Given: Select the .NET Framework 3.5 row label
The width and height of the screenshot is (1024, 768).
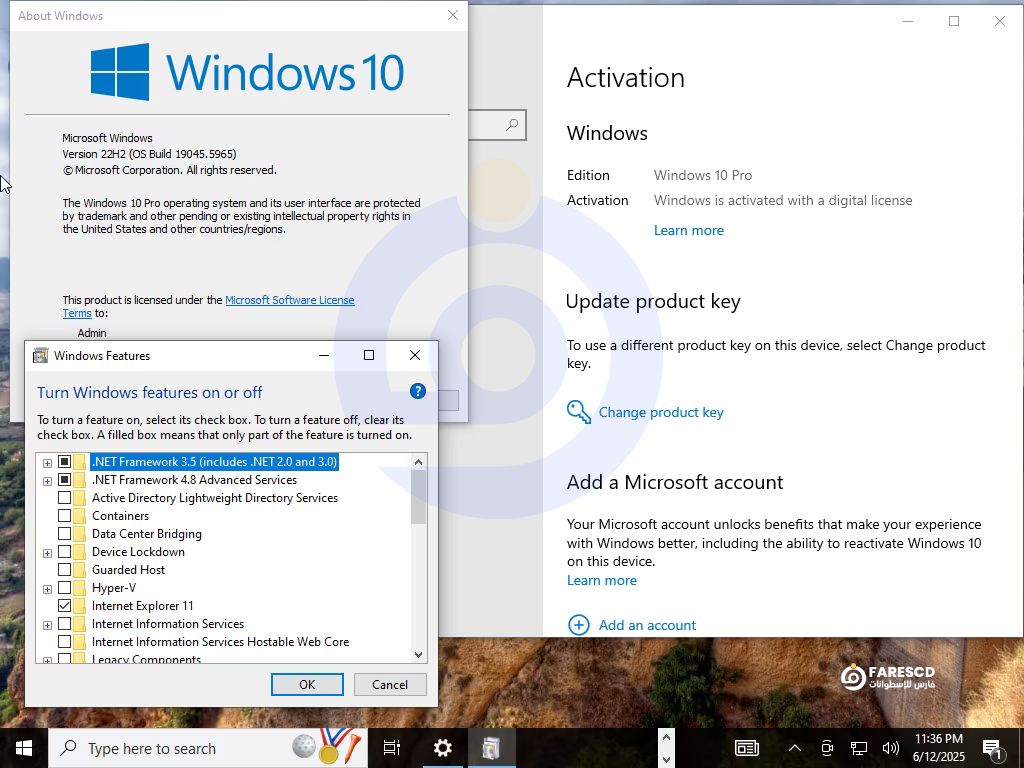Looking at the screenshot, I should point(214,462).
